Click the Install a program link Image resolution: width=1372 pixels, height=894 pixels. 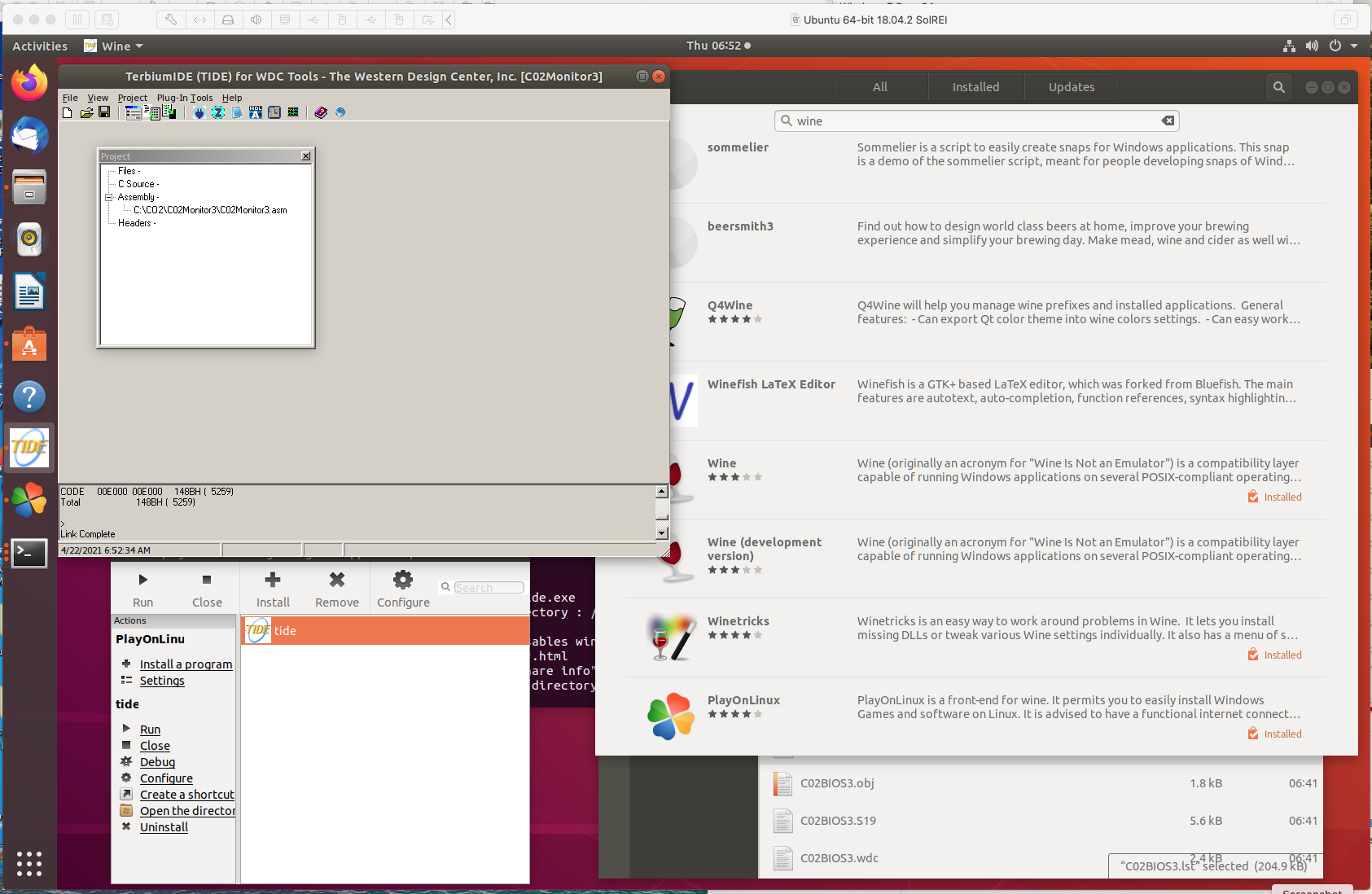tap(186, 664)
